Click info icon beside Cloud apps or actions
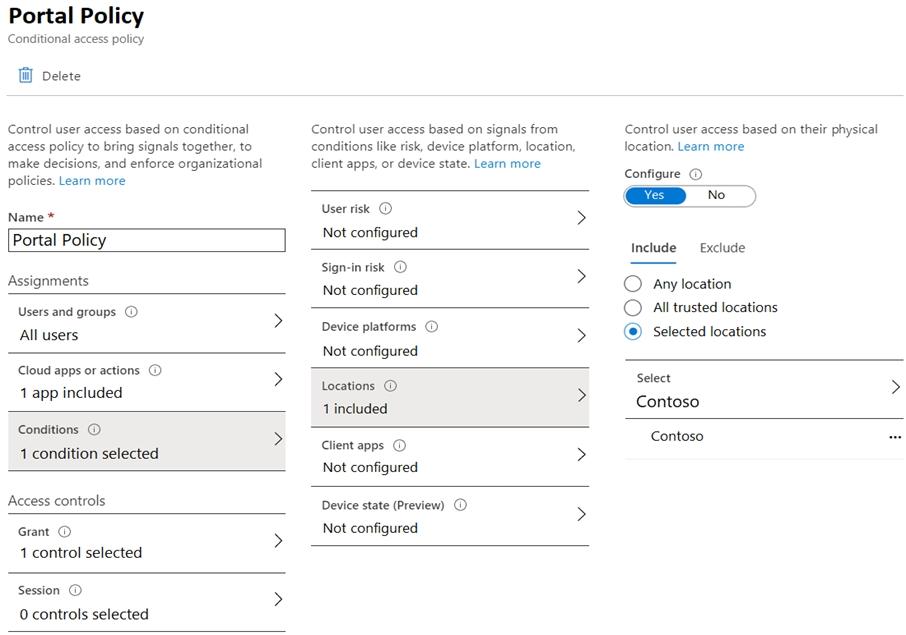This screenshot has height=635, width=906. pyautogui.click(x=155, y=370)
